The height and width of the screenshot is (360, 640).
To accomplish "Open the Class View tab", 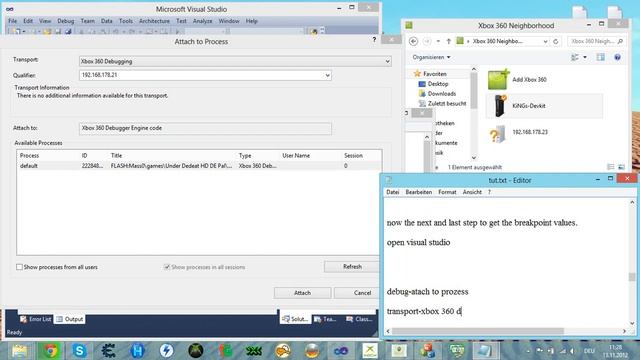I will pyautogui.click(x=359, y=319).
